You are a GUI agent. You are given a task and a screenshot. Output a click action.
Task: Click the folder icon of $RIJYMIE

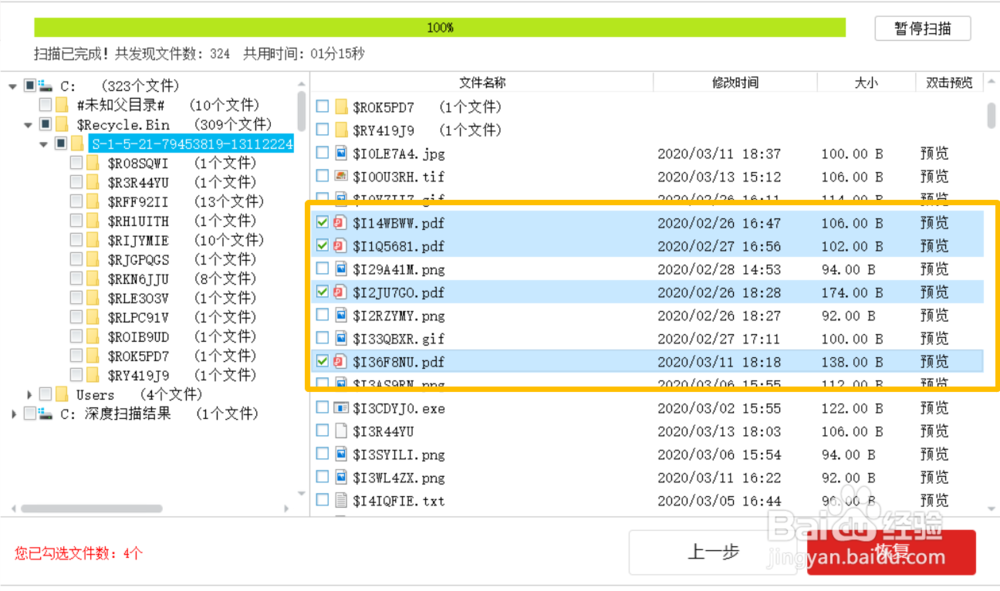point(92,240)
